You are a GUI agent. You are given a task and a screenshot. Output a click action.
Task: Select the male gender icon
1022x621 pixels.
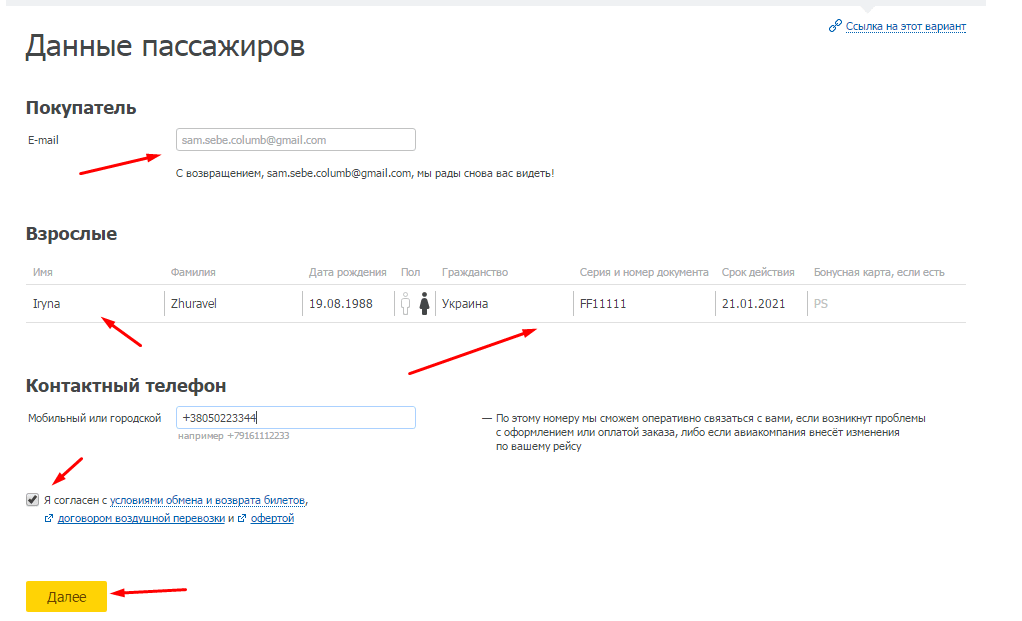tap(405, 304)
